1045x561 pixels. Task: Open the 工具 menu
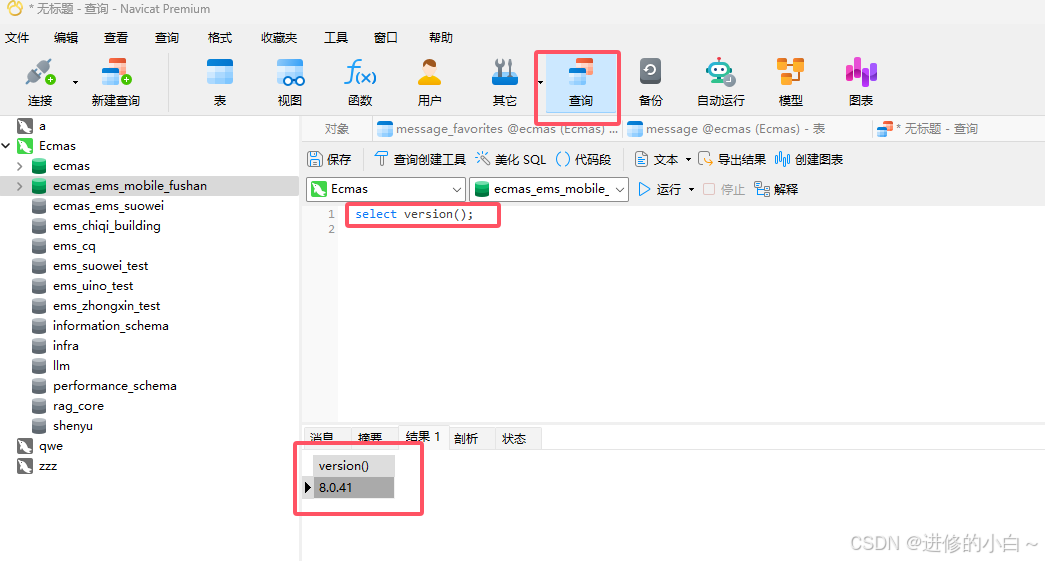[x=336, y=38]
